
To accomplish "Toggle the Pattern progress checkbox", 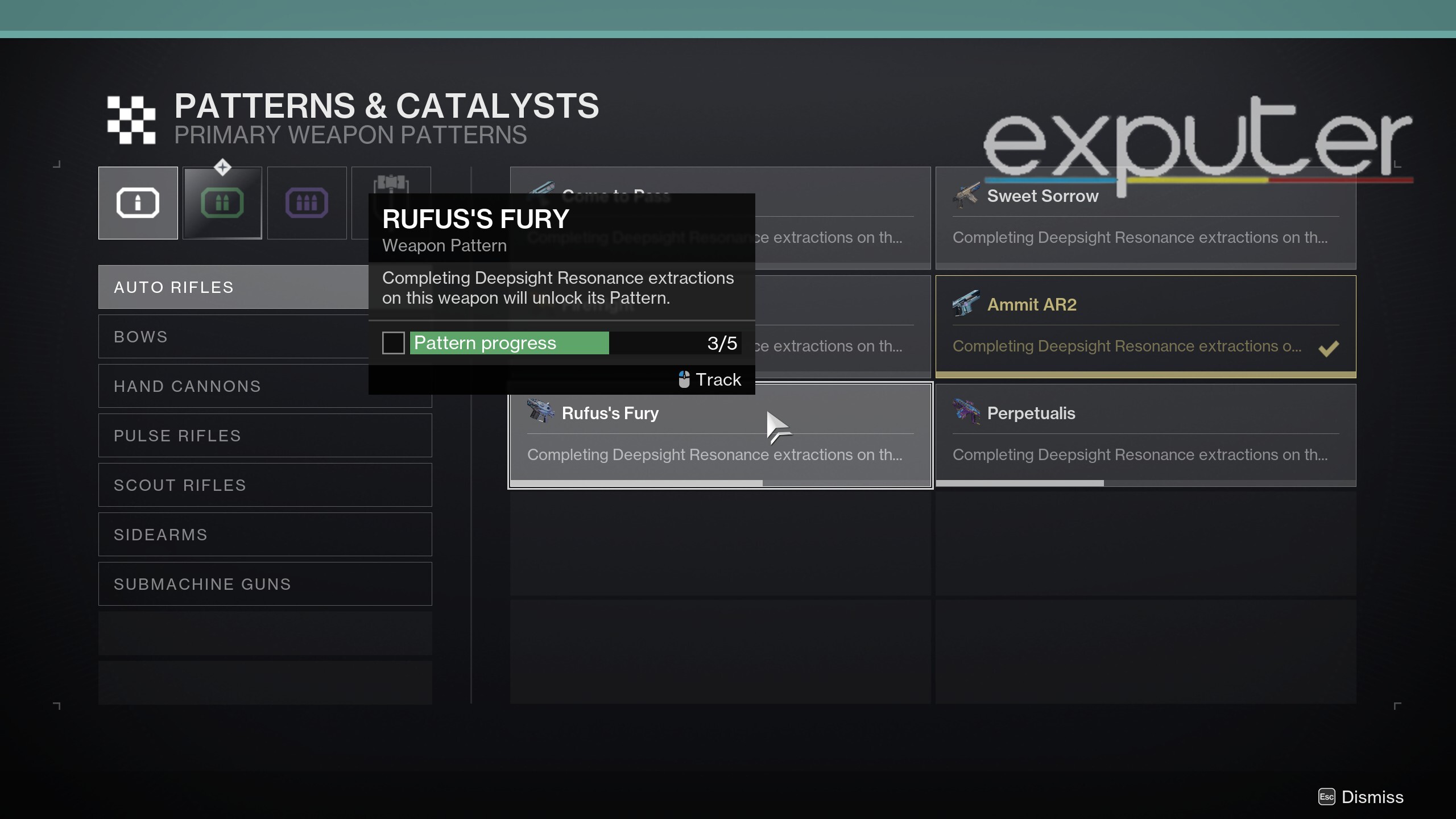I will [x=394, y=343].
